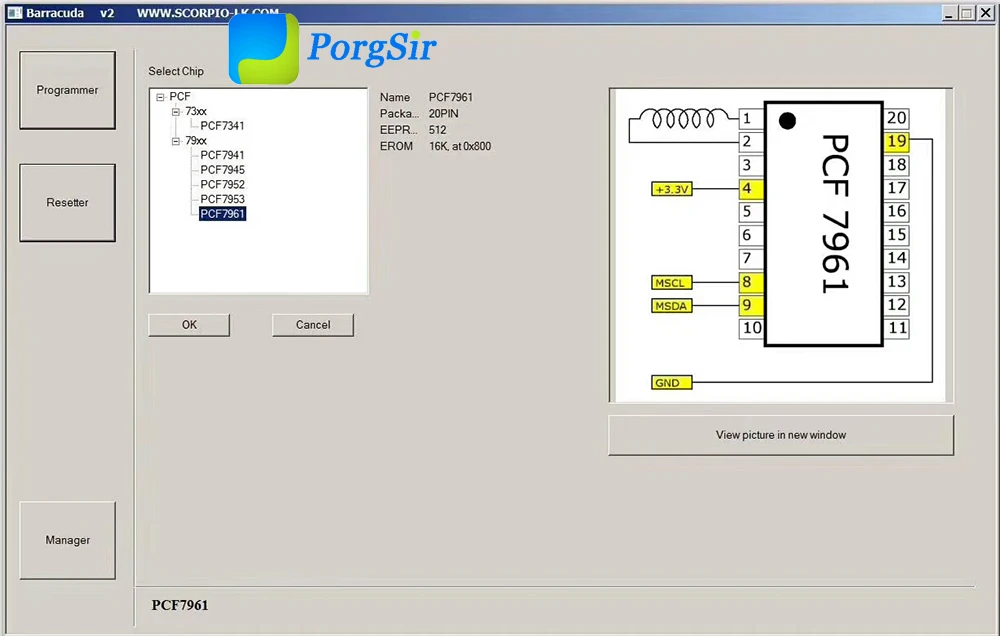
Task: Confirm chip selection with OK
Action: pyautogui.click(x=189, y=325)
